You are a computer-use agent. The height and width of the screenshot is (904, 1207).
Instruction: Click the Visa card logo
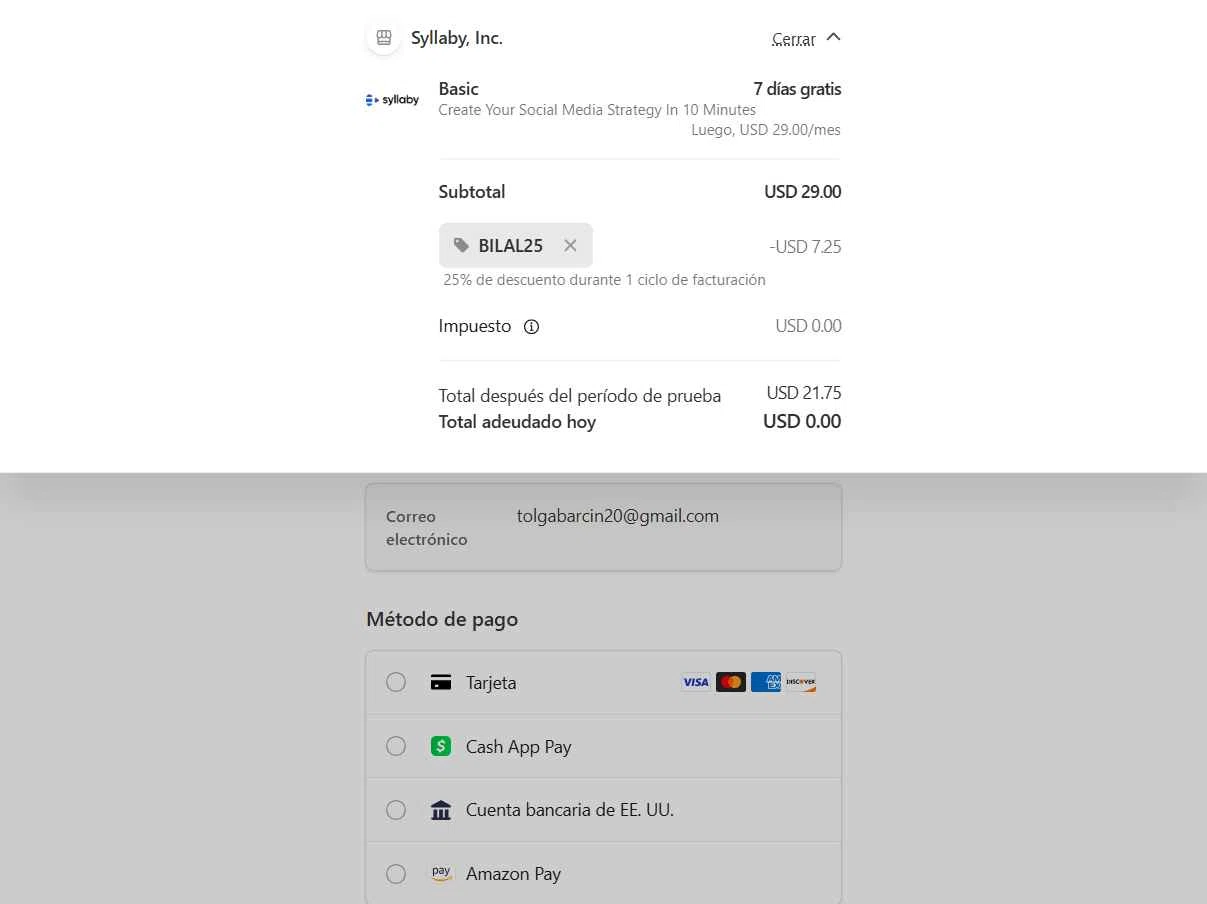point(696,682)
